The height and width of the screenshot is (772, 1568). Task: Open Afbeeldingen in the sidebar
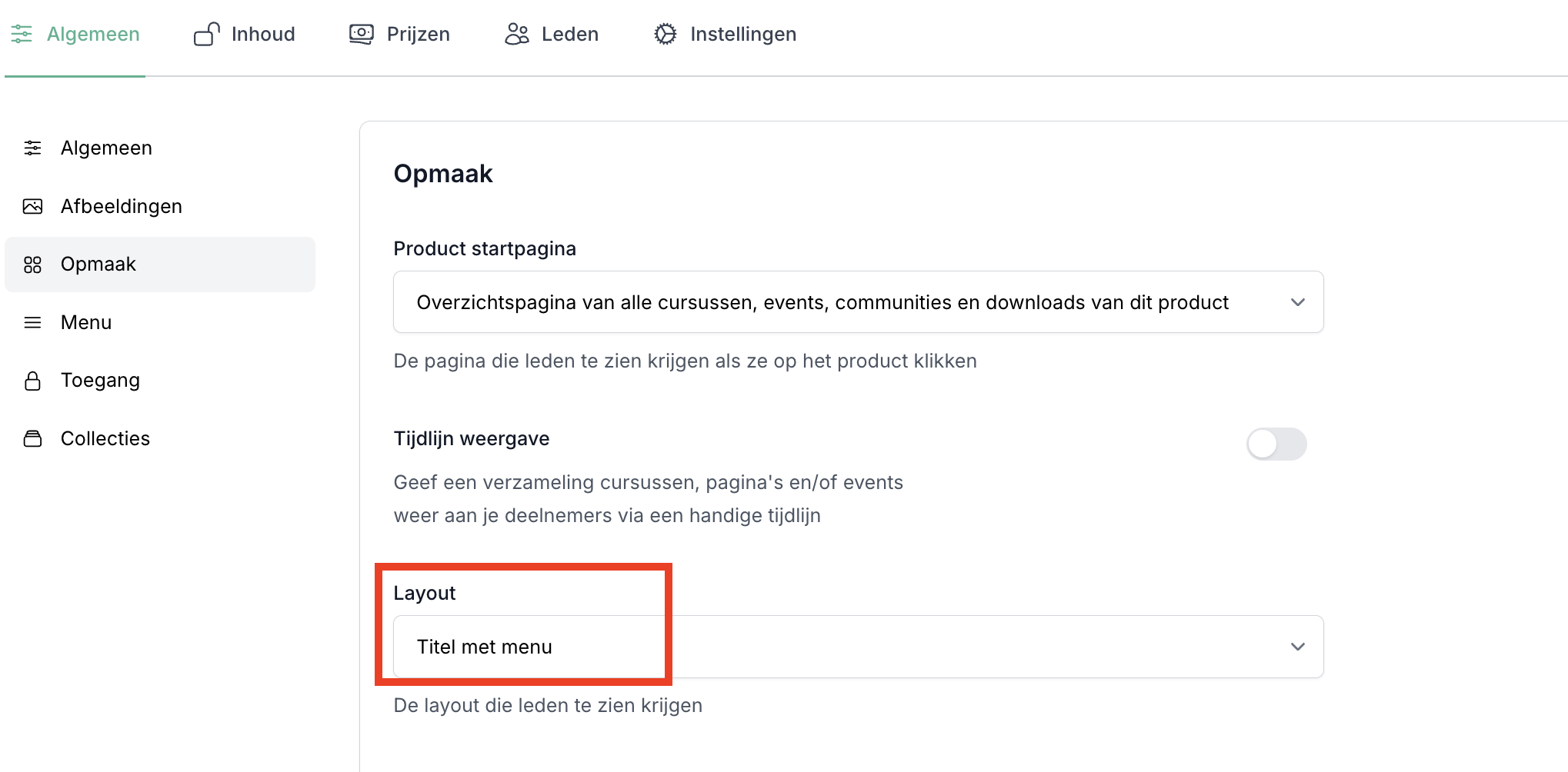click(121, 206)
